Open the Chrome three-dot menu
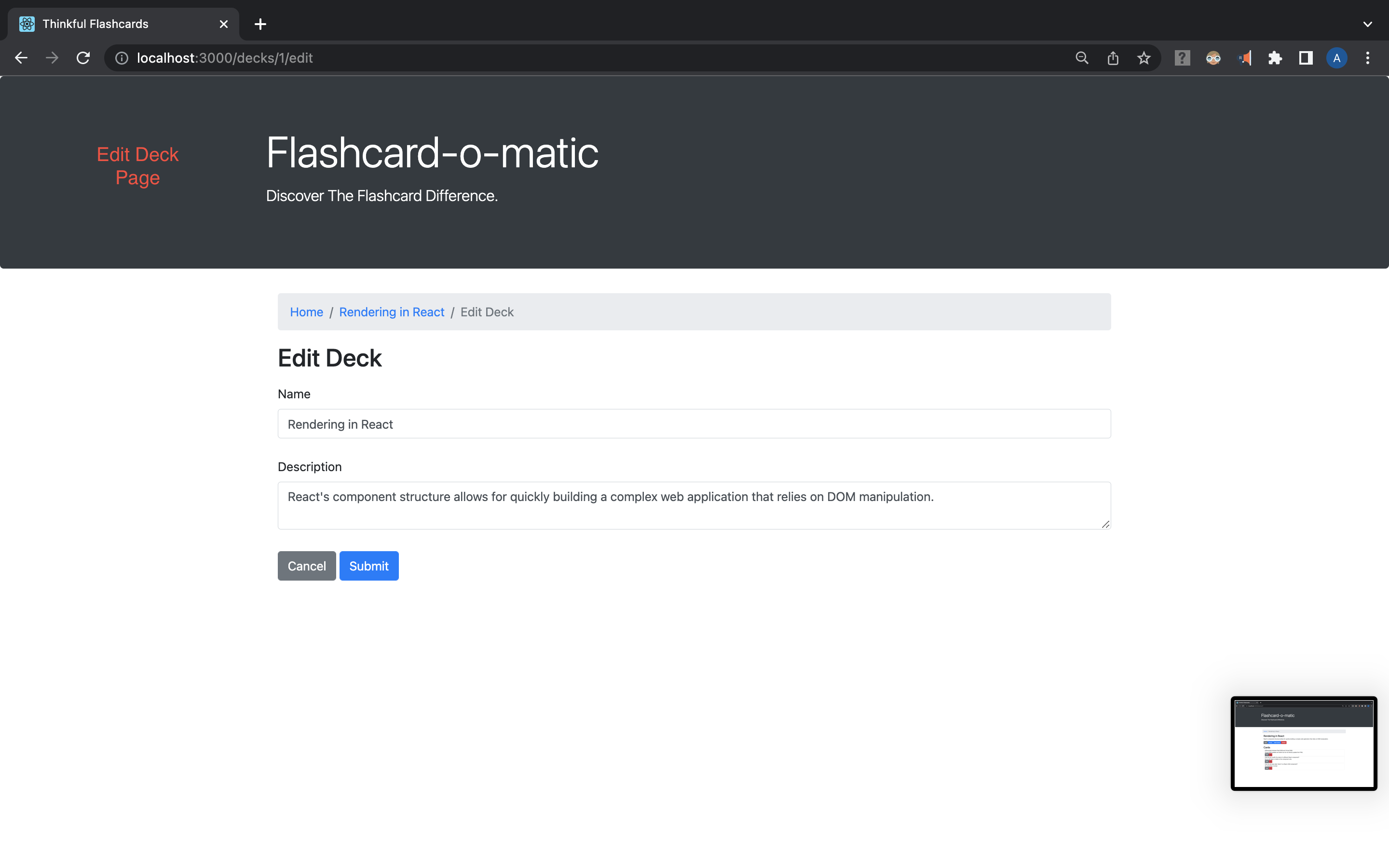 pos(1367,57)
